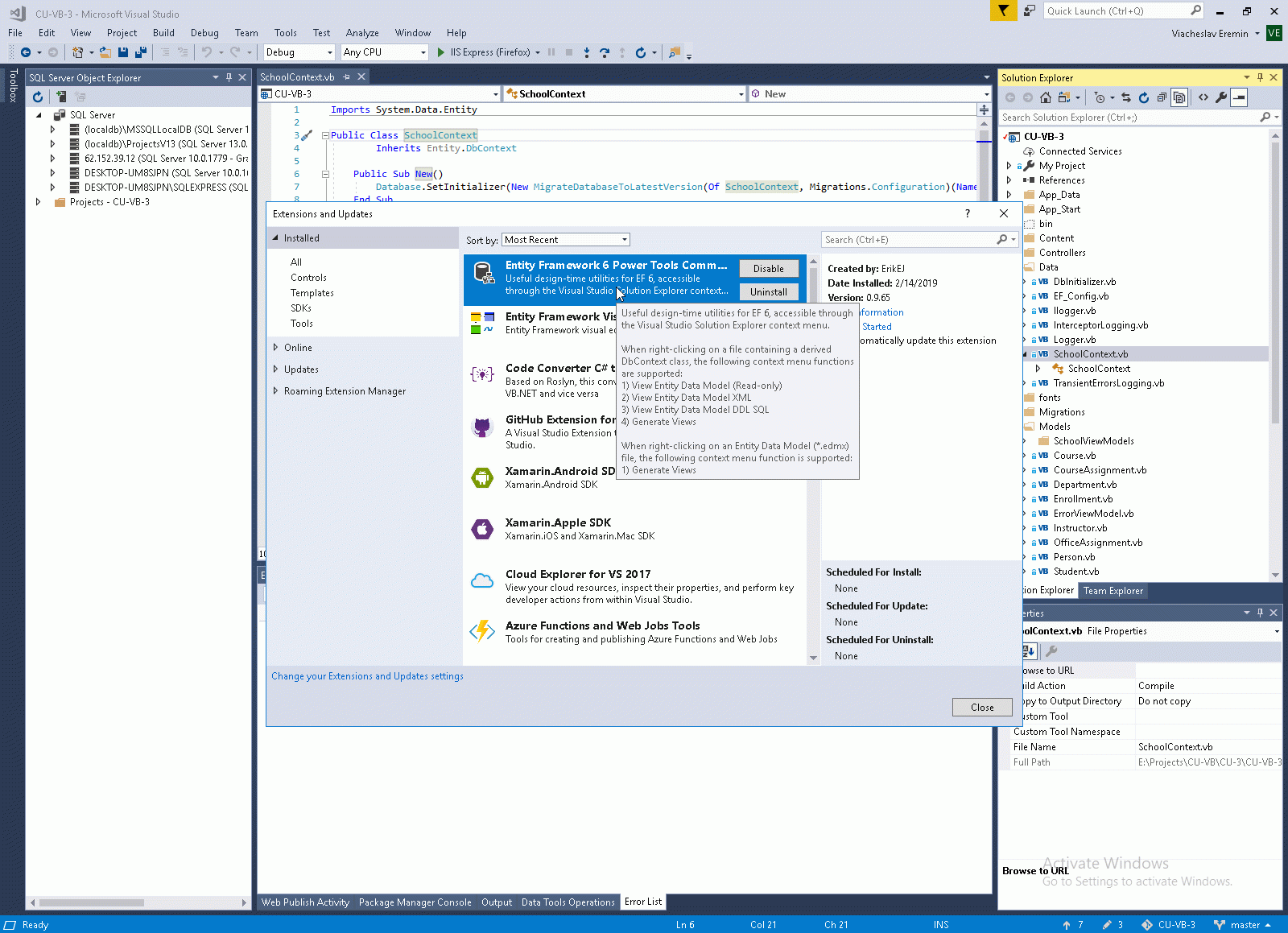The image size is (1288, 933).
Task: Click the master branch icon in status bar
Action: coord(1219,925)
